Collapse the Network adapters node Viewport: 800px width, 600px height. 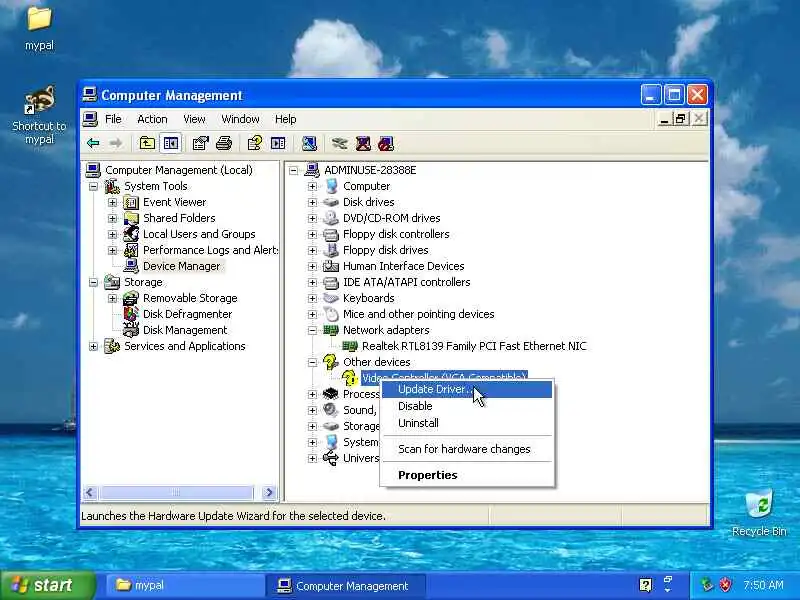312,331
